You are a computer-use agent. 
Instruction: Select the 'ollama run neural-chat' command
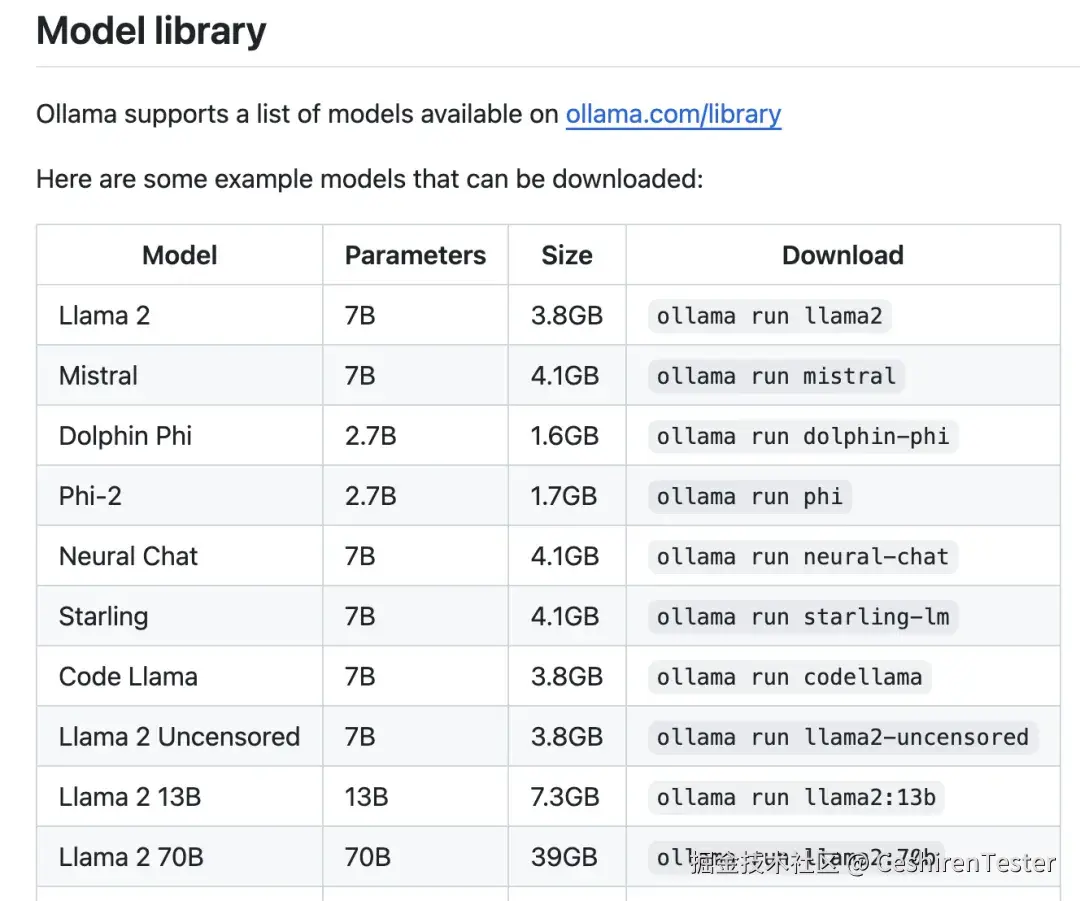(802, 557)
